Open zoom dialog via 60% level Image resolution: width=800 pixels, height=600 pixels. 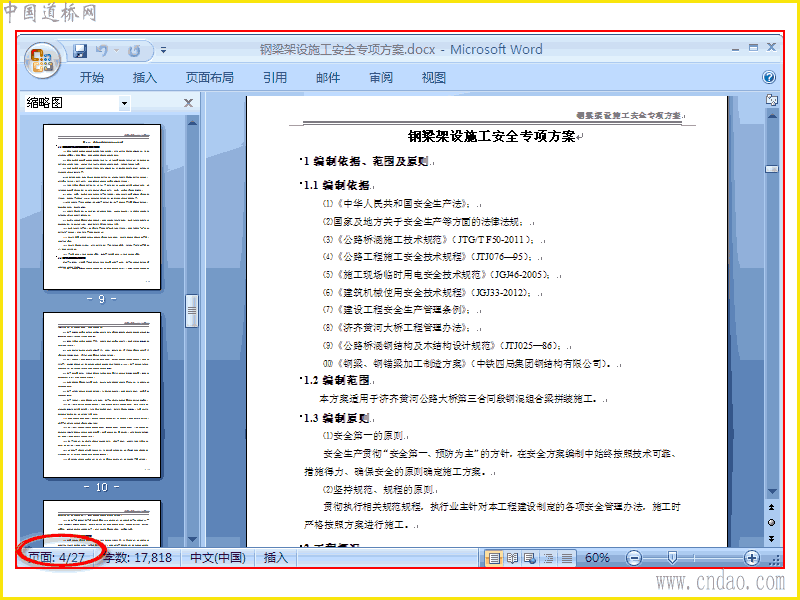coord(597,558)
